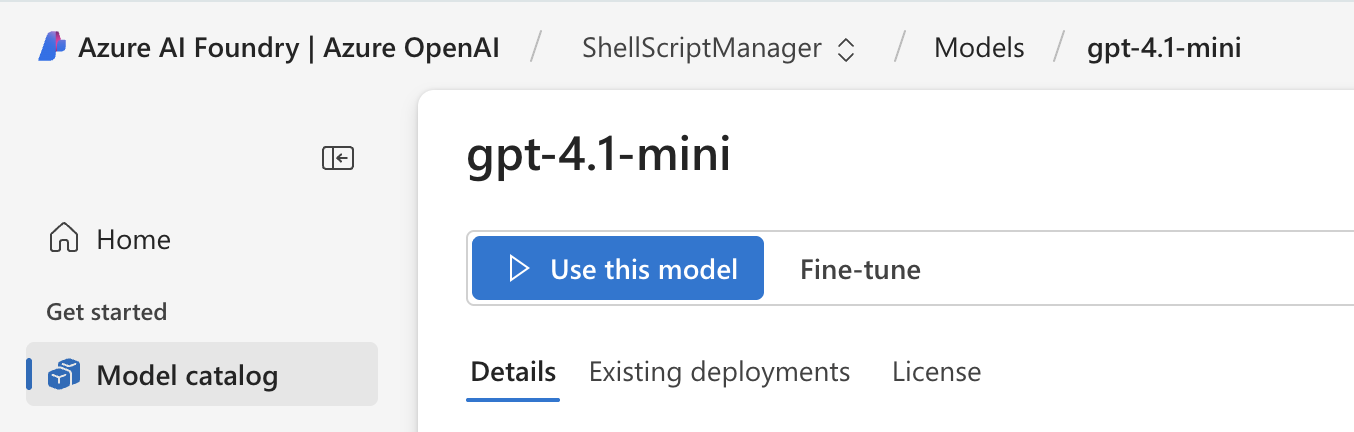
Task: Switch to the License tab
Action: click(x=936, y=372)
